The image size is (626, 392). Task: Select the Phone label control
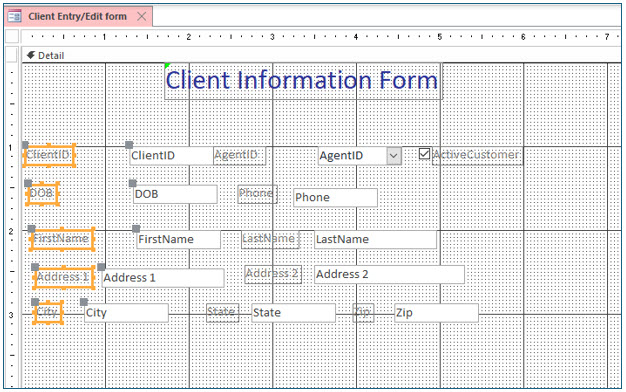258,194
